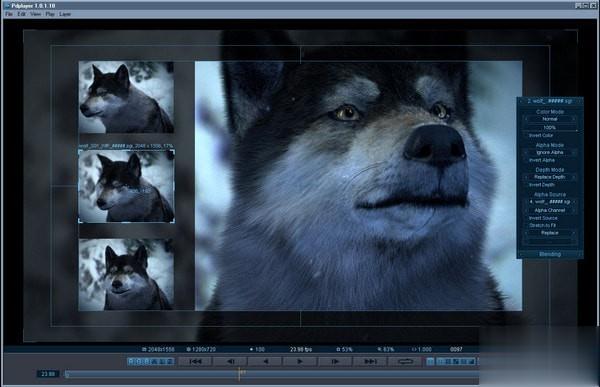Click the 2048x1556 source size readout
Image resolution: width=600 pixels, height=387 pixels.
pos(158,349)
